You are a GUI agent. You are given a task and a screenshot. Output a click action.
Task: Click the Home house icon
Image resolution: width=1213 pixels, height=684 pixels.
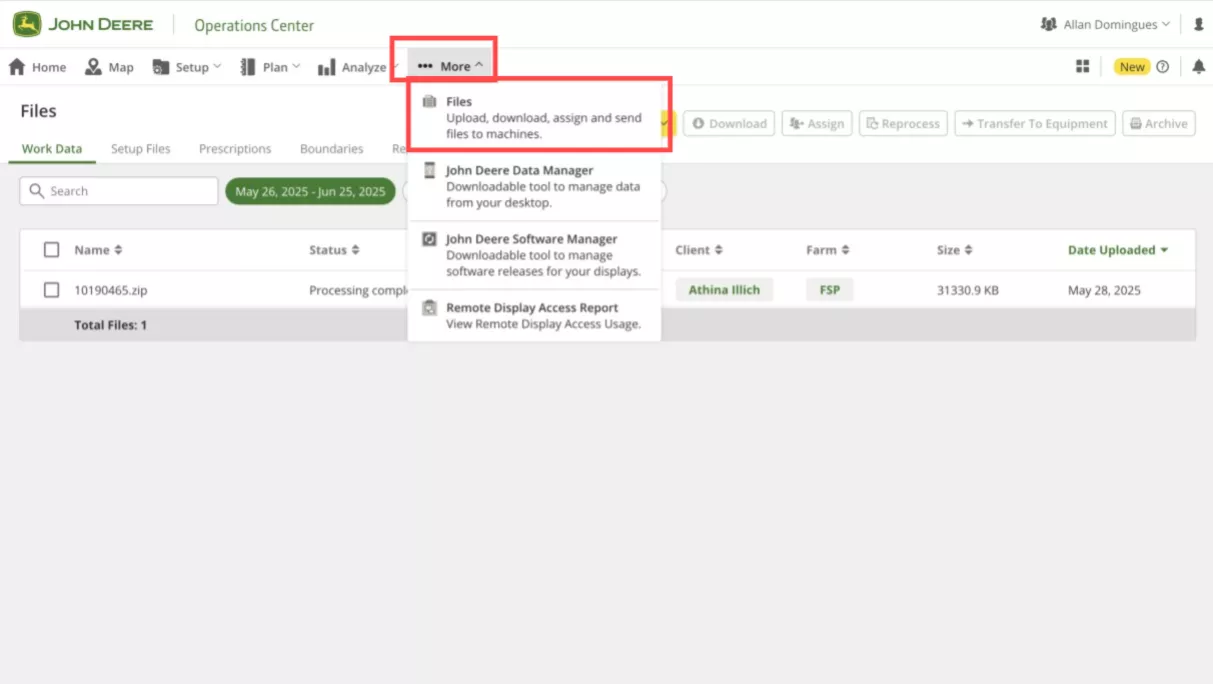pyautogui.click(x=17, y=67)
